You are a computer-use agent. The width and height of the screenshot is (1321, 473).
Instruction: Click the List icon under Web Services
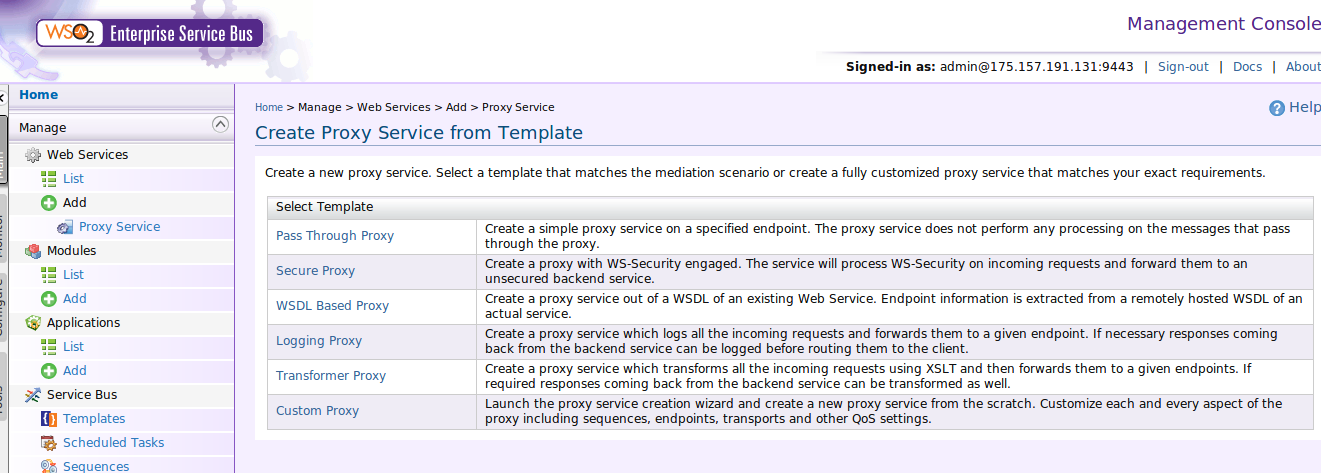[x=49, y=179]
